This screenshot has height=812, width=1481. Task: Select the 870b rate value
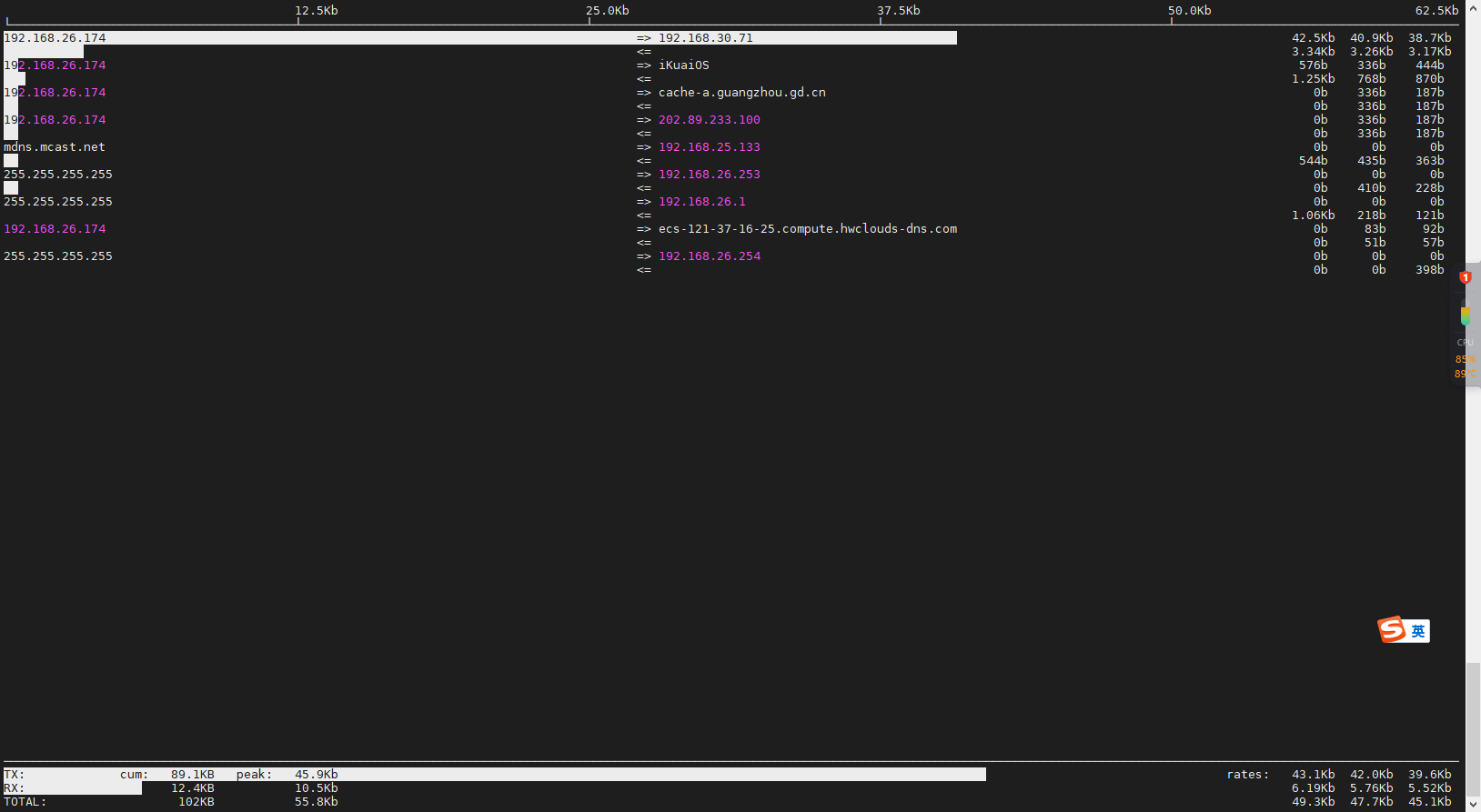click(x=1430, y=78)
